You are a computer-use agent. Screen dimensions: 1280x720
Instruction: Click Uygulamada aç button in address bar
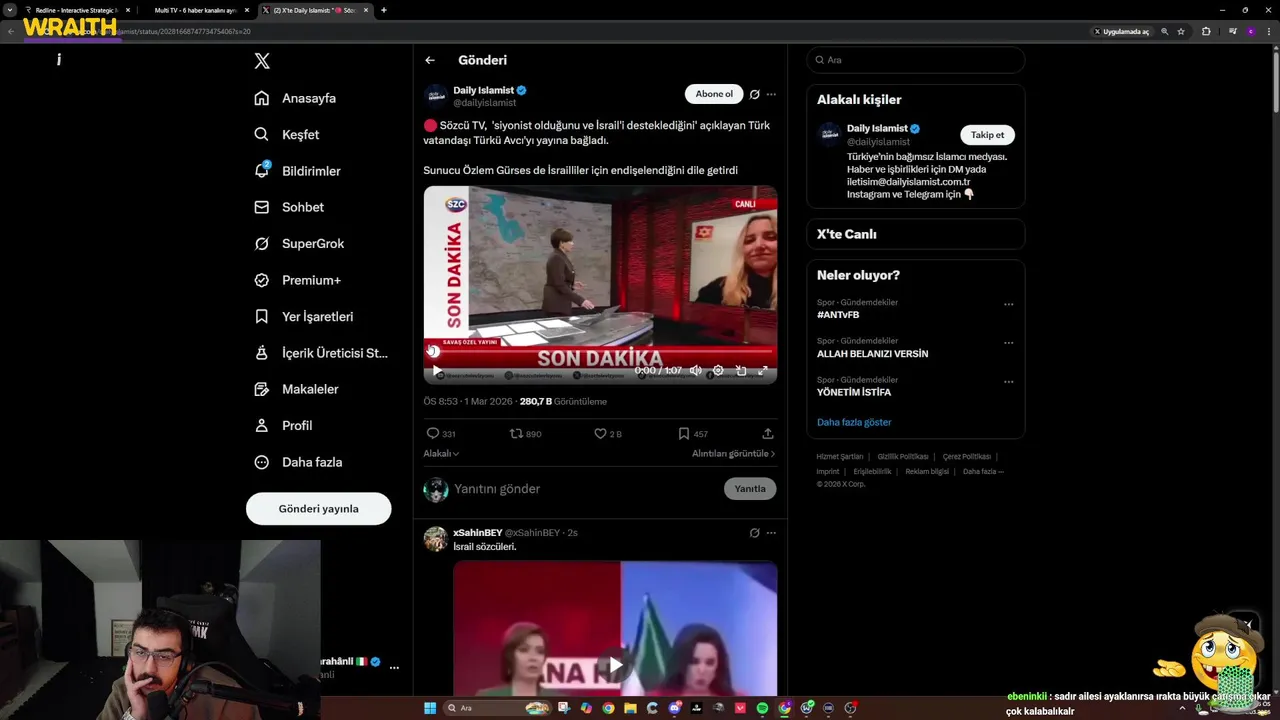point(1121,32)
